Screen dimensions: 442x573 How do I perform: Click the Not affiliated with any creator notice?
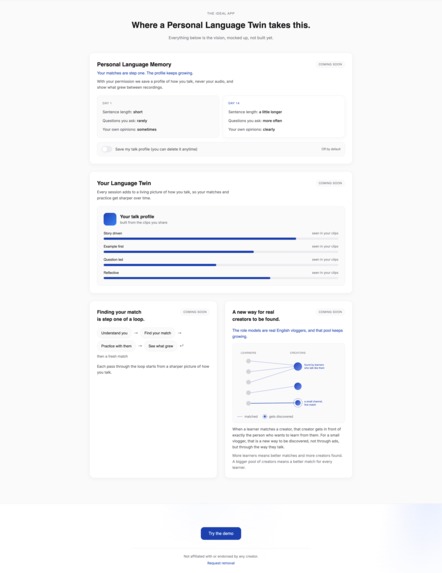(x=221, y=556)
